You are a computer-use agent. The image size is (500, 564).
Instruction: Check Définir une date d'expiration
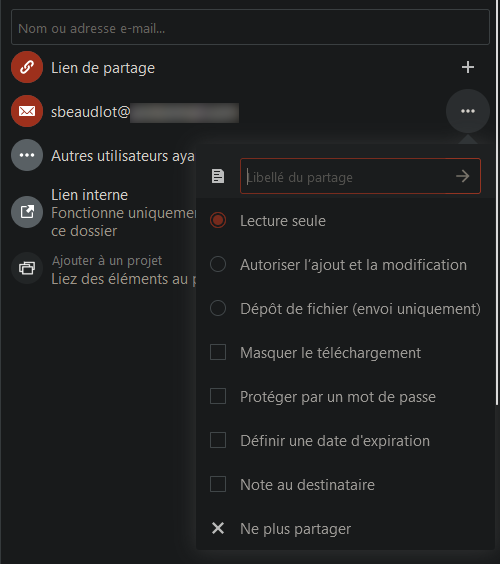click(218, 440)
